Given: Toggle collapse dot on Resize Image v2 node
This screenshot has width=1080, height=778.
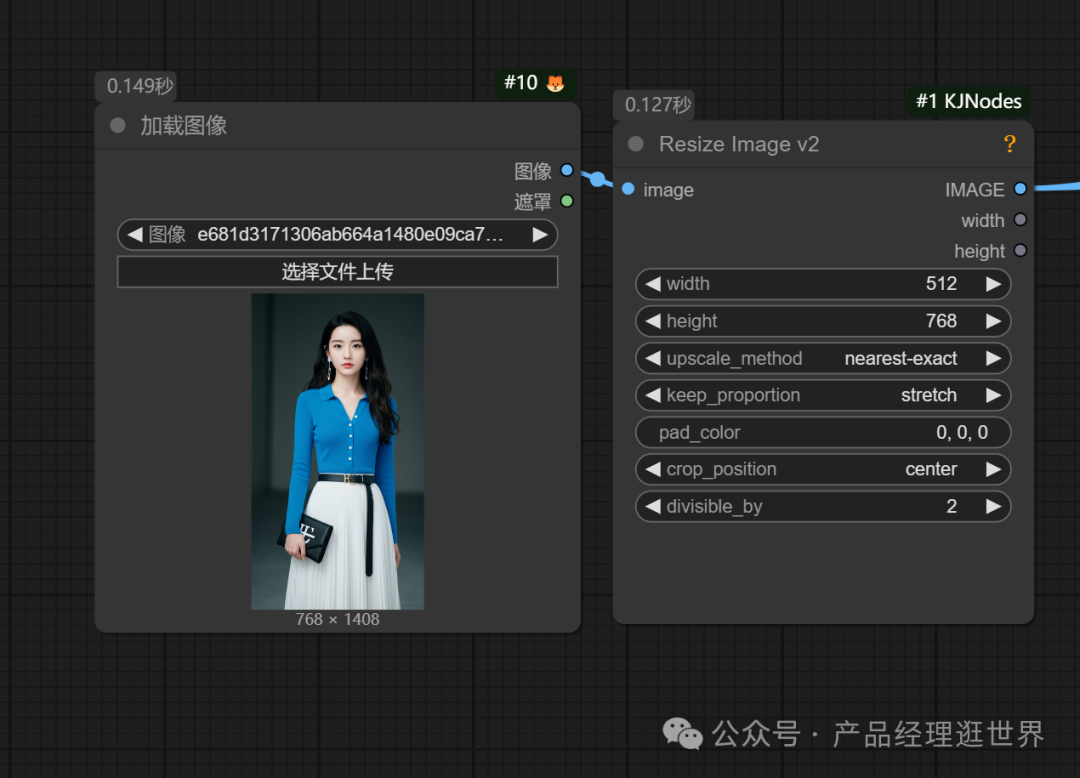Looking at the screenshot, I should tap(636, 144).
